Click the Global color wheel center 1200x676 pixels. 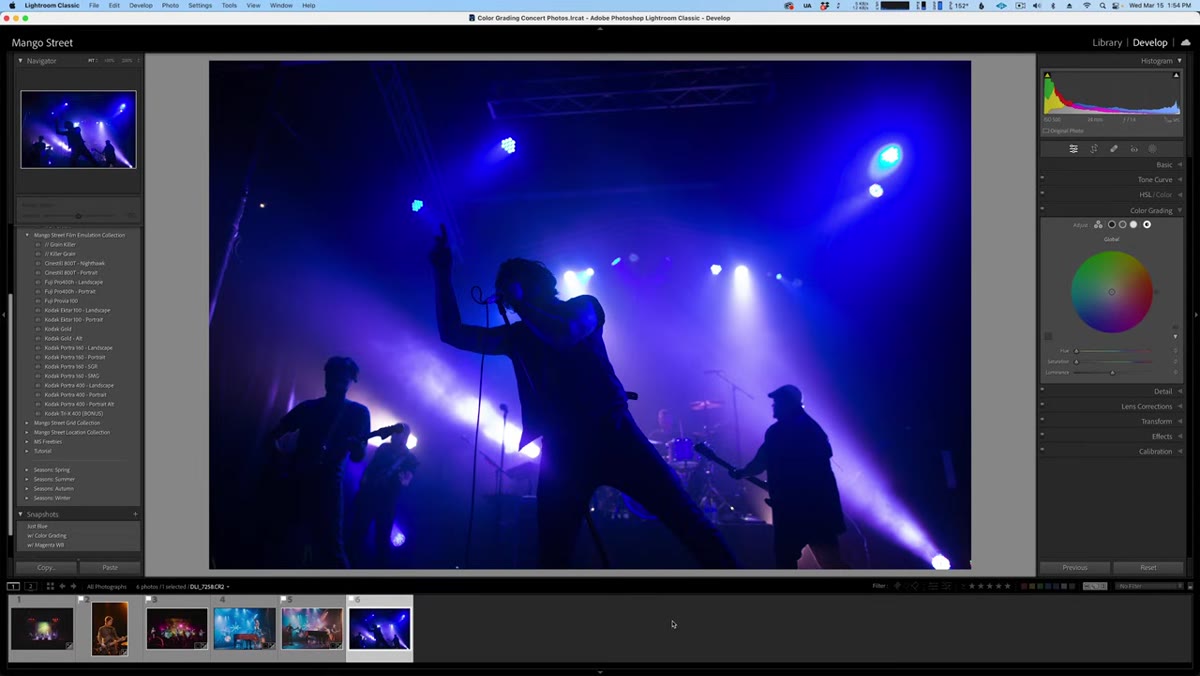pyautogui.click(x=1111, y=292)
